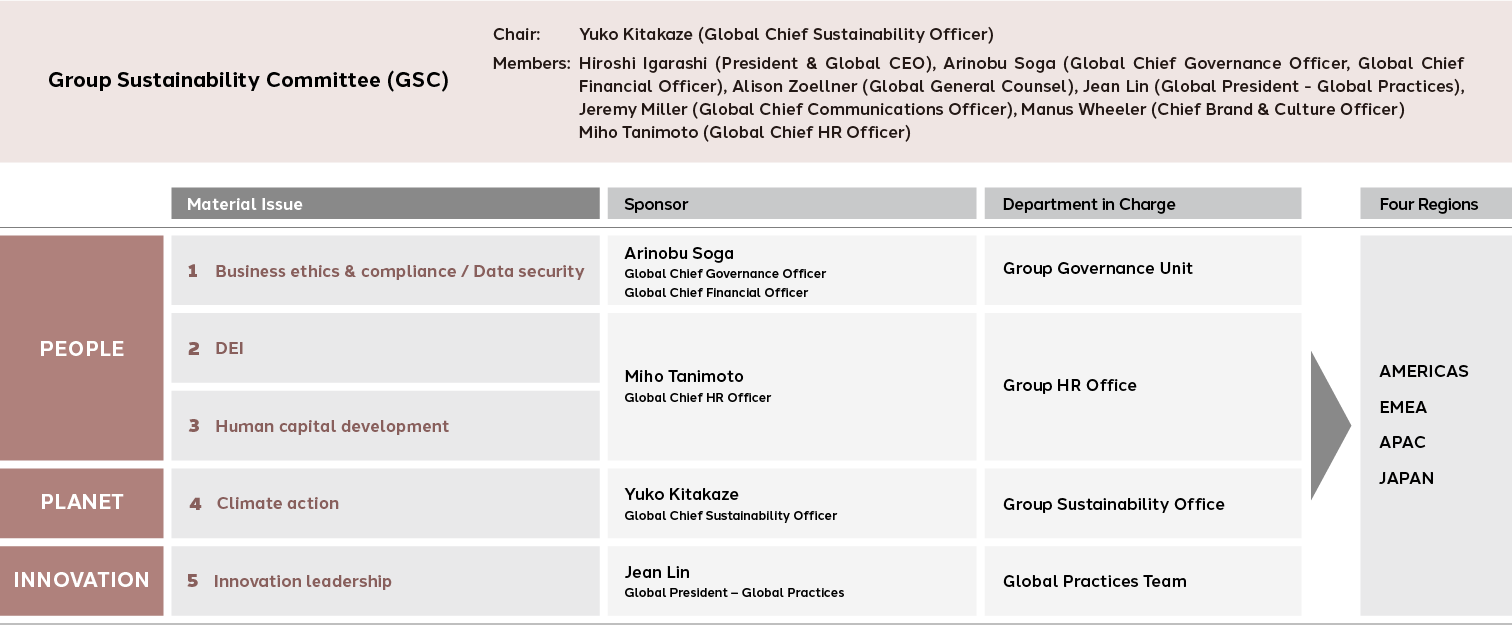
Task: Open the Climate action issue
Action: click(386, 503)
